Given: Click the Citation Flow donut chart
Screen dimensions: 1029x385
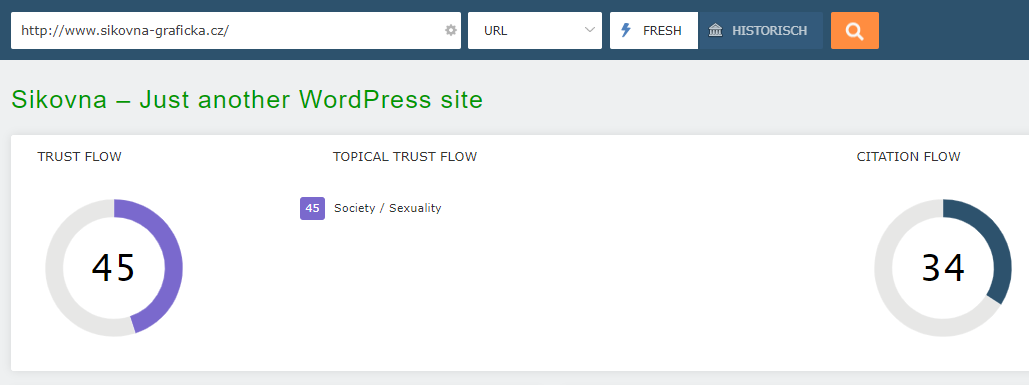Looking at the screenshot, I should 943,268.
